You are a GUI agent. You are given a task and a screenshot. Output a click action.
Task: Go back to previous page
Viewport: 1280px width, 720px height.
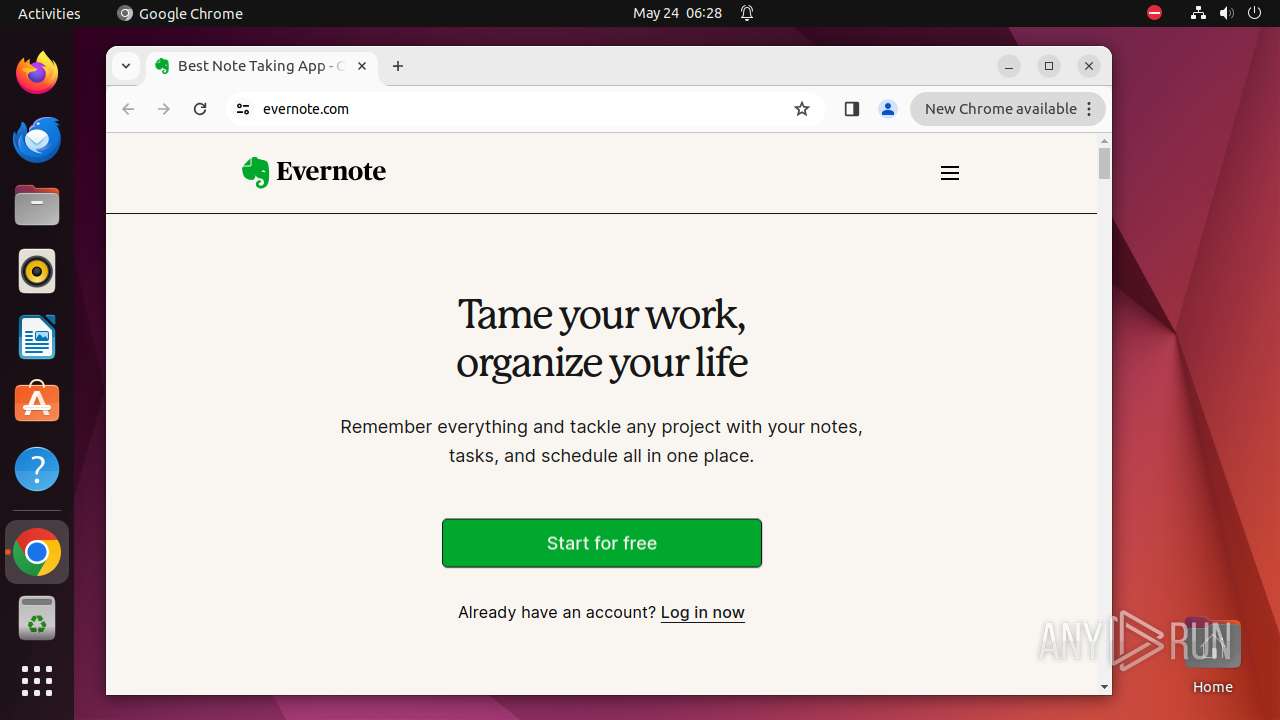[x=128, y=109]
